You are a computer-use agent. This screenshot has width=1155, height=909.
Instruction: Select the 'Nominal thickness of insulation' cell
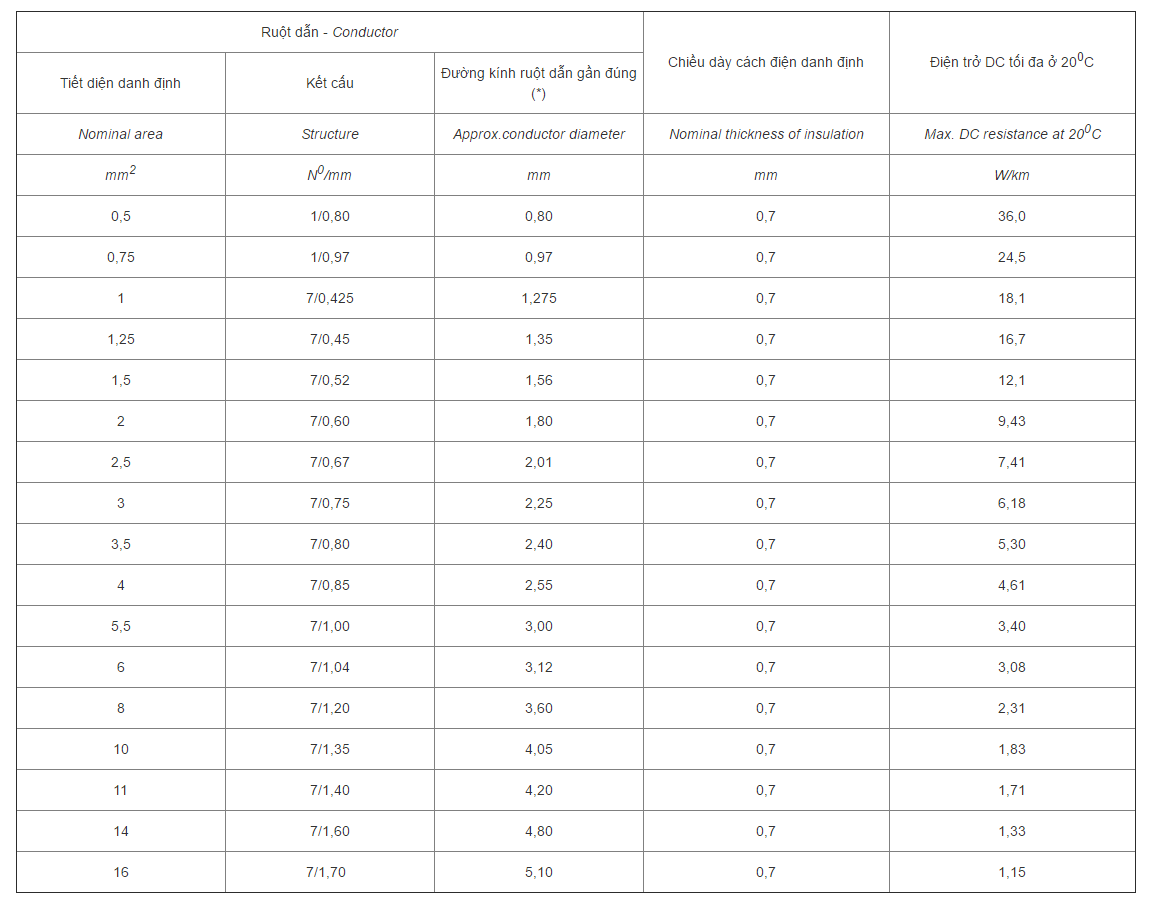tap(766, 134)
